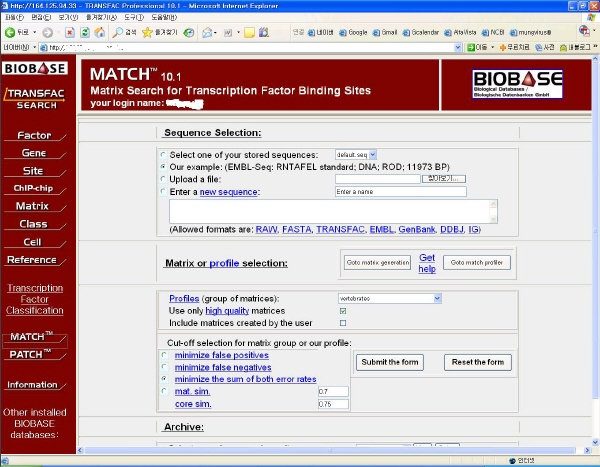Open the Factor section in sidebar
Image resolution: width=600 pixels, height=467 pixels.
tap(34, 135)
